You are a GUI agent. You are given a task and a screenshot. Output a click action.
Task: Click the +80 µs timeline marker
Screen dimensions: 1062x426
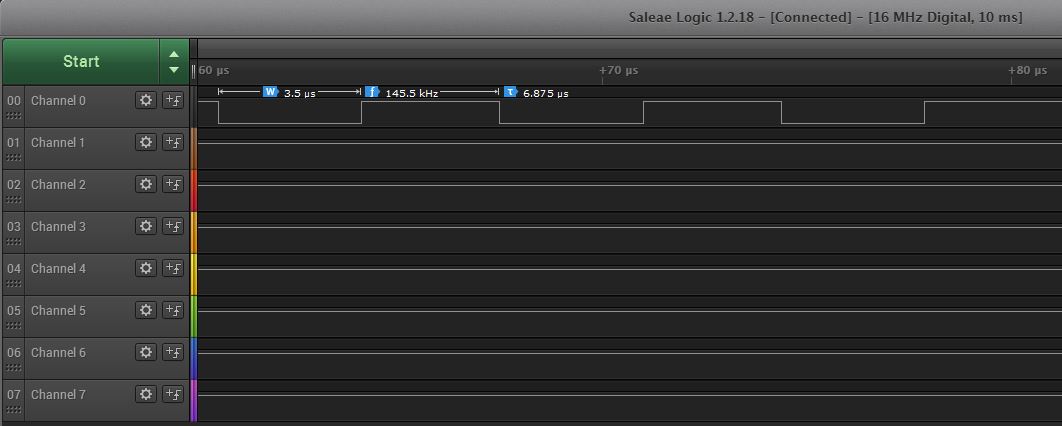[x=1028, y=70]
